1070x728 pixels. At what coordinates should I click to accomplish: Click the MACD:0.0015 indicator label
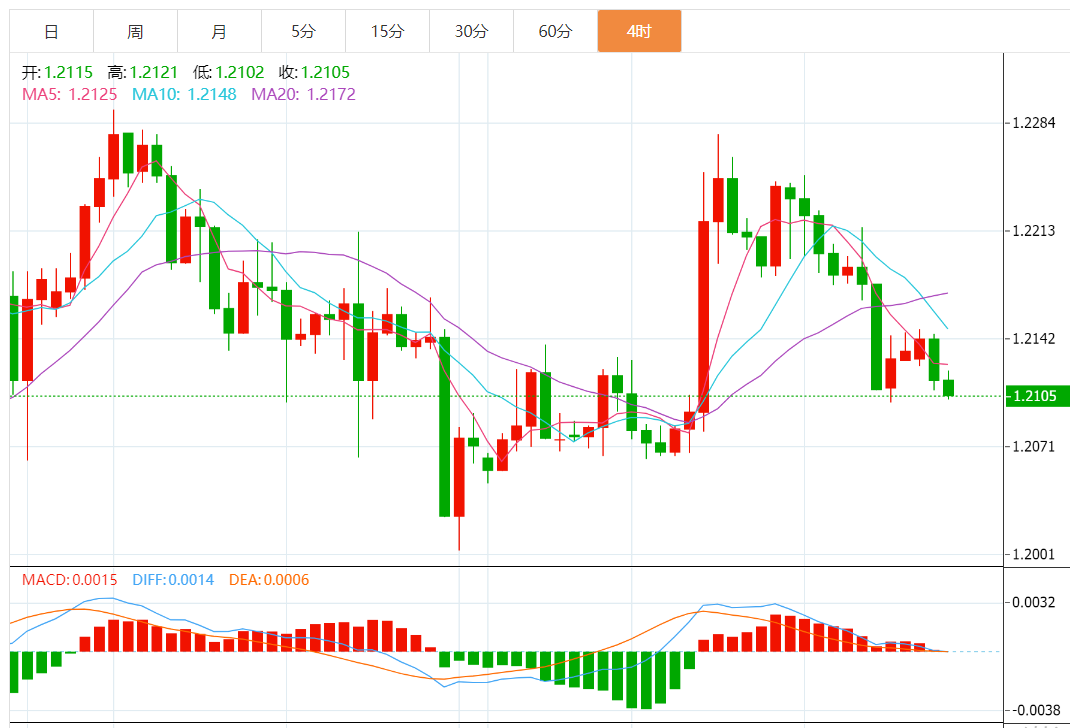coord(70,580)
